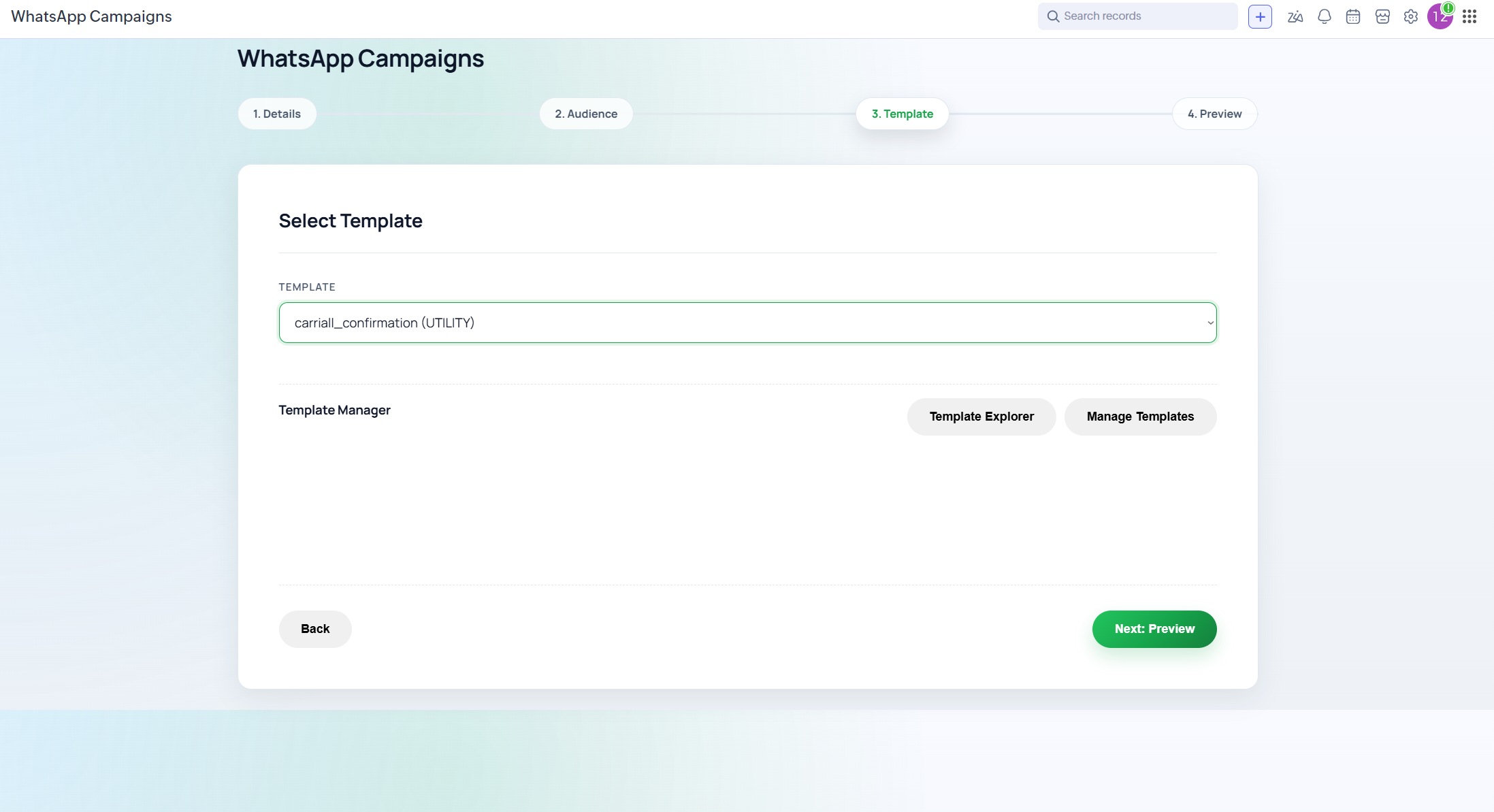Click the green Next: Preview button
The width and height of the screenshot is (1494, 812).
click(1154, 629)
